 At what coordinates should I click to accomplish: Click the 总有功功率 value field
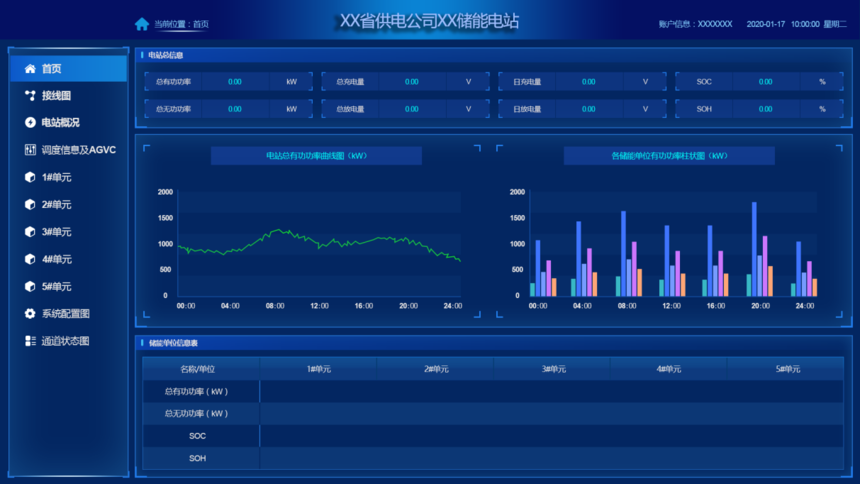[x=235, y=82]
